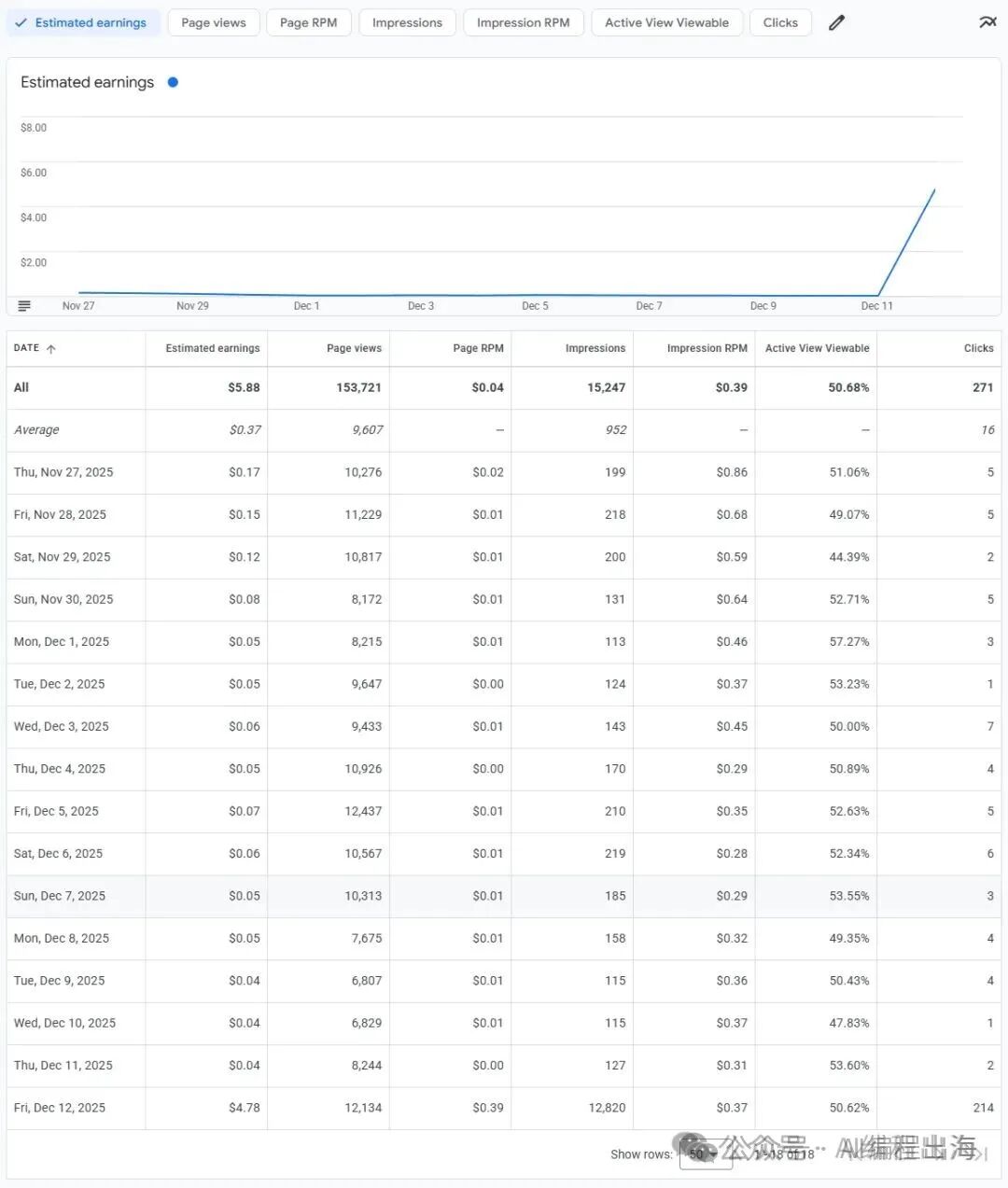Viewport: 1008px width, 1188px height.
Task: Click the total impressions value 15,247
Action: [x=606, y=387]
